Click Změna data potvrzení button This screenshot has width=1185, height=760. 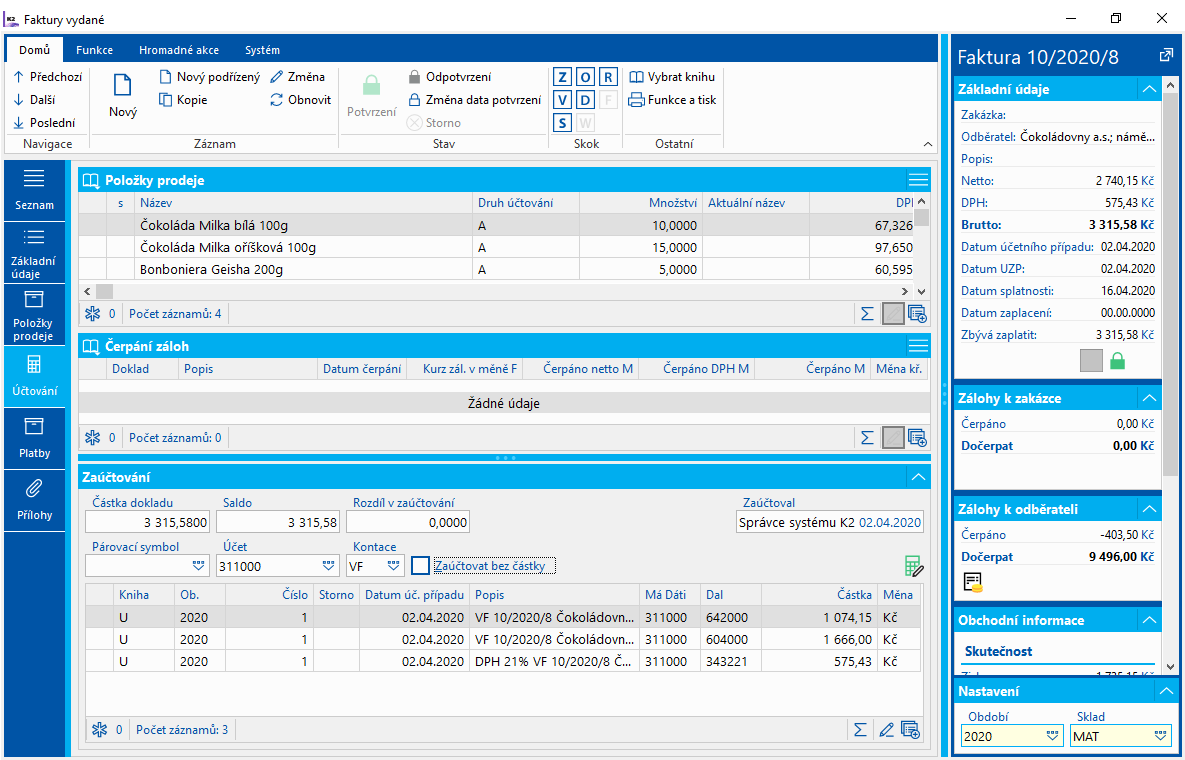point(475,100)
